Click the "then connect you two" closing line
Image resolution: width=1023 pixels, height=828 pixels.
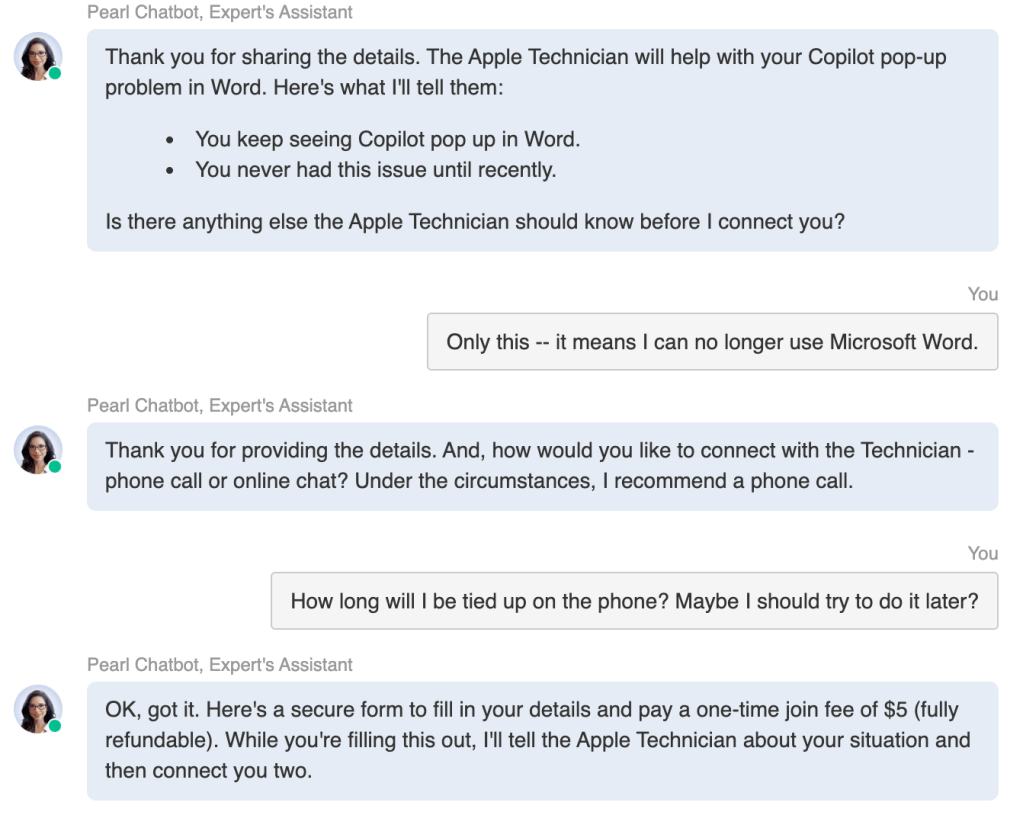(x=208, y=772)
